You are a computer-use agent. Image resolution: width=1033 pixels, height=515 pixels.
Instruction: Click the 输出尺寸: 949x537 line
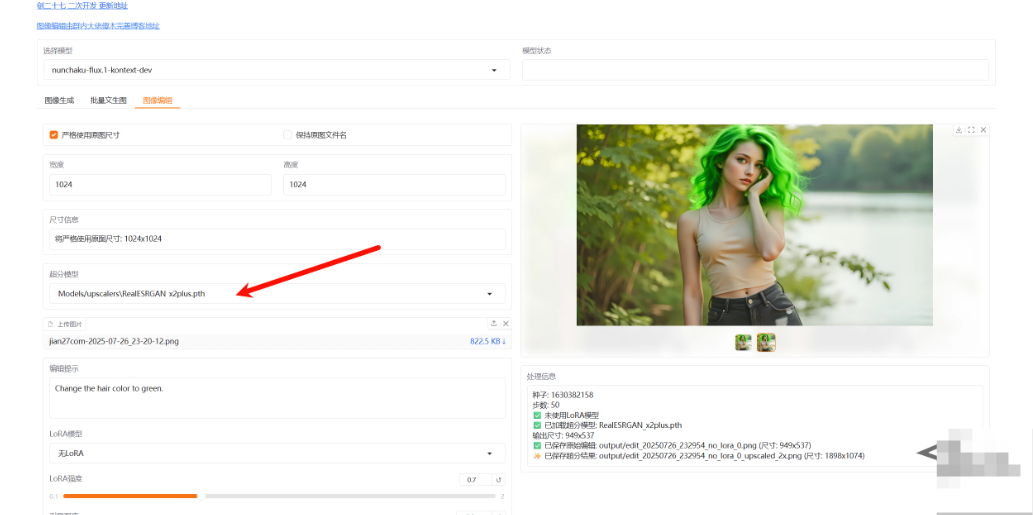click(x=563, y=435)
